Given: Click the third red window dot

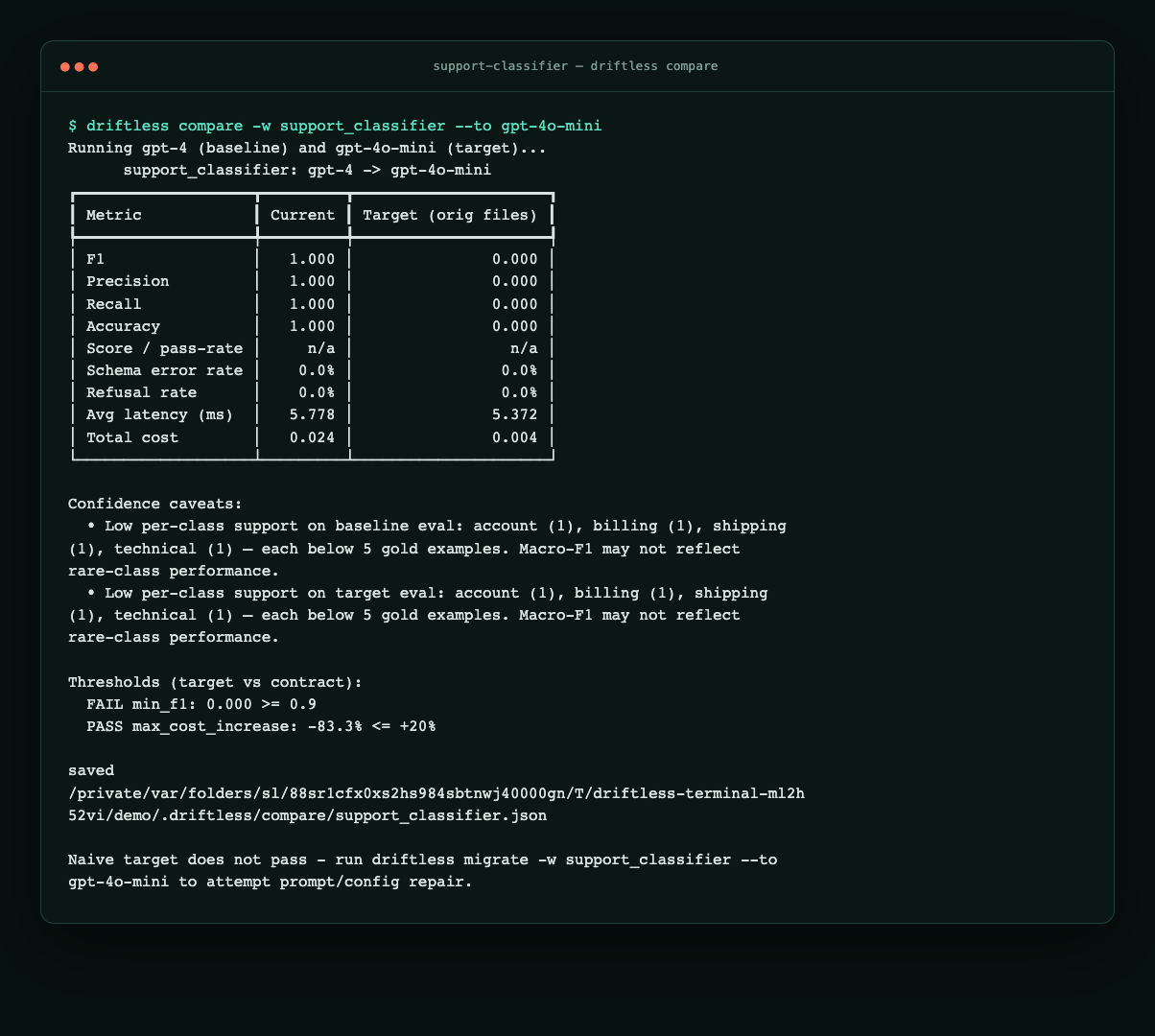Looking at the screenshot, I should [93, 67].
